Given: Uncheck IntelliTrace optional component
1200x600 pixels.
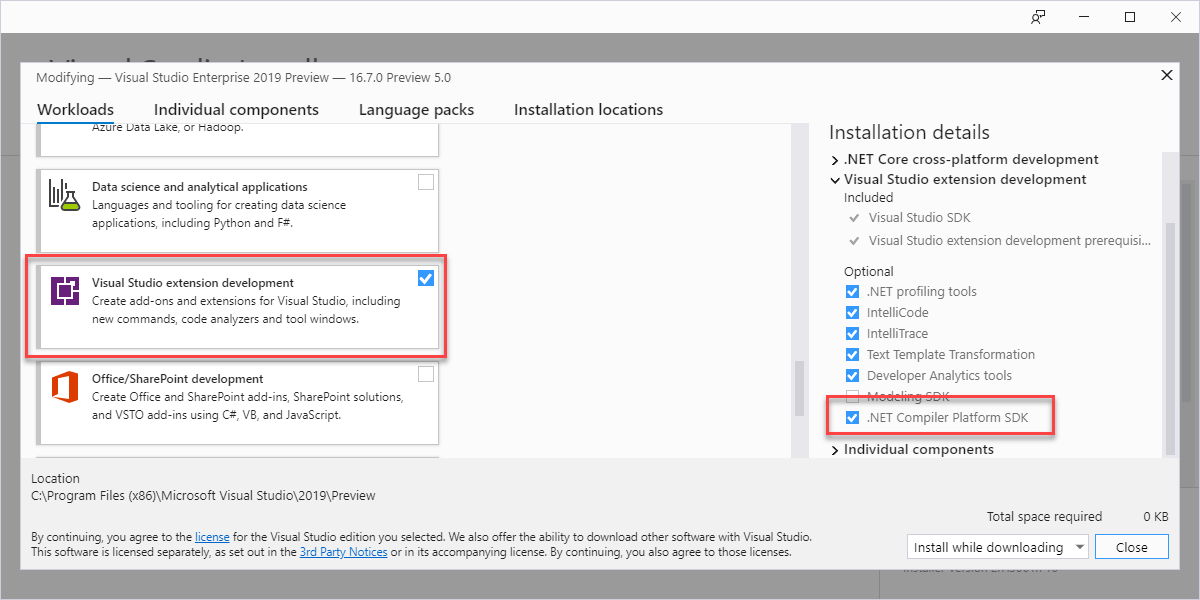Looking at the screenshot, I should 852,334.
